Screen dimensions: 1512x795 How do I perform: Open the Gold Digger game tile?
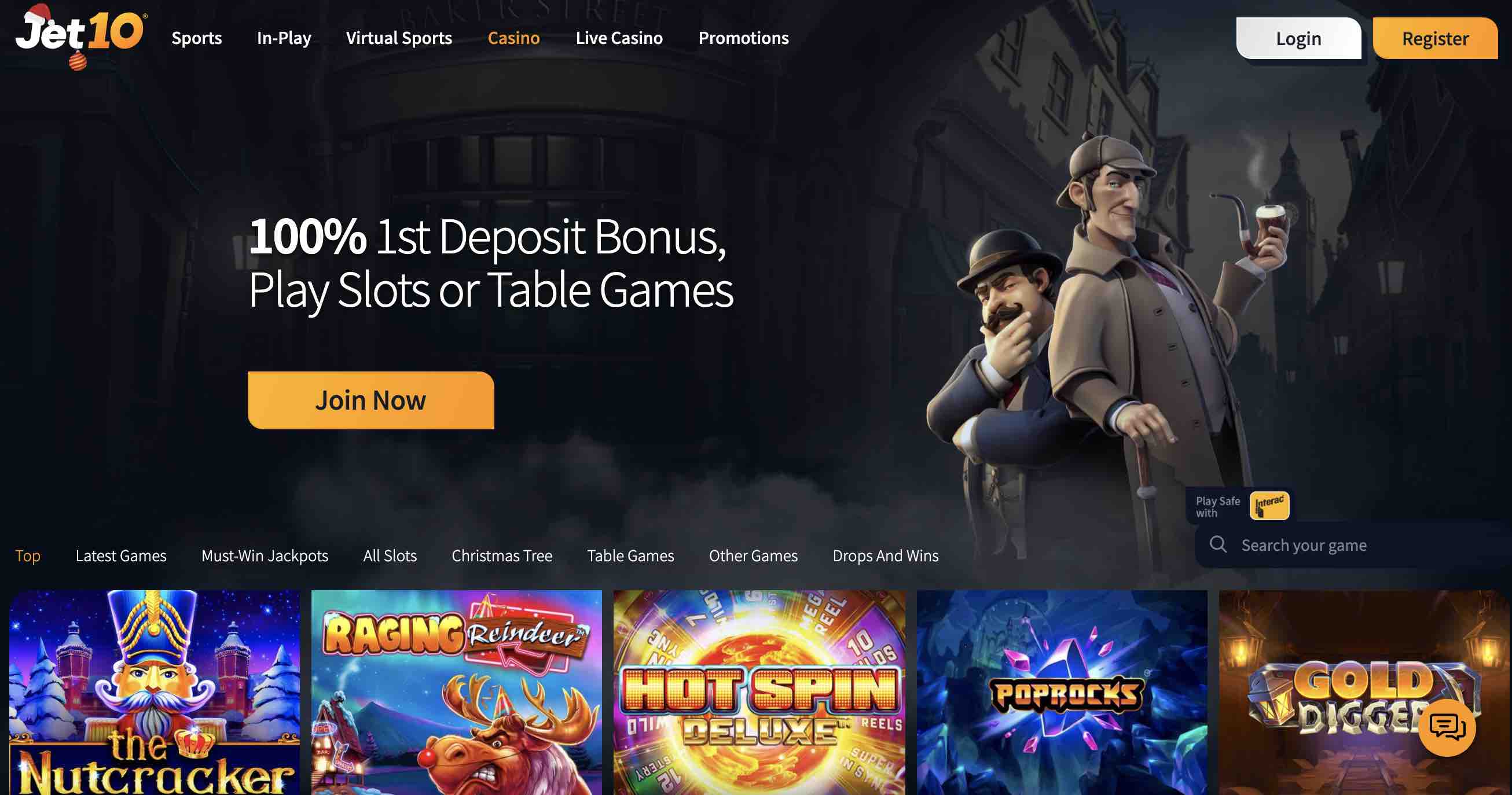click(1364, 693)
